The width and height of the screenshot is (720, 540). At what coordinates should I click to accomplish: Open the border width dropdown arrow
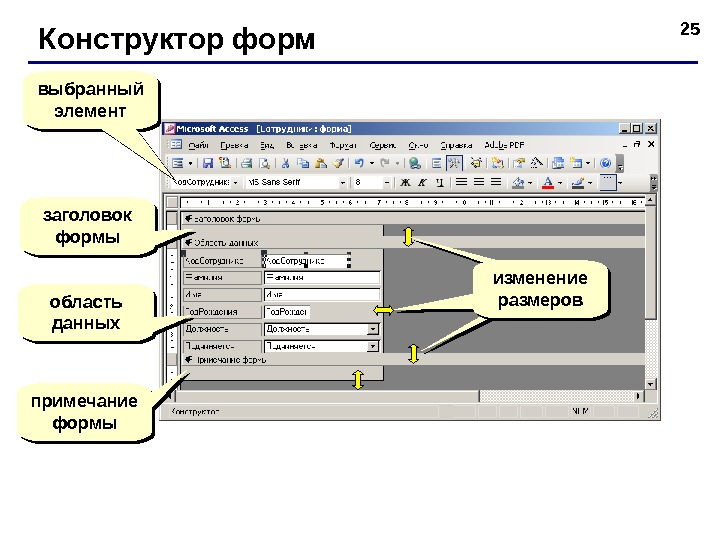[x=620, y=183]
